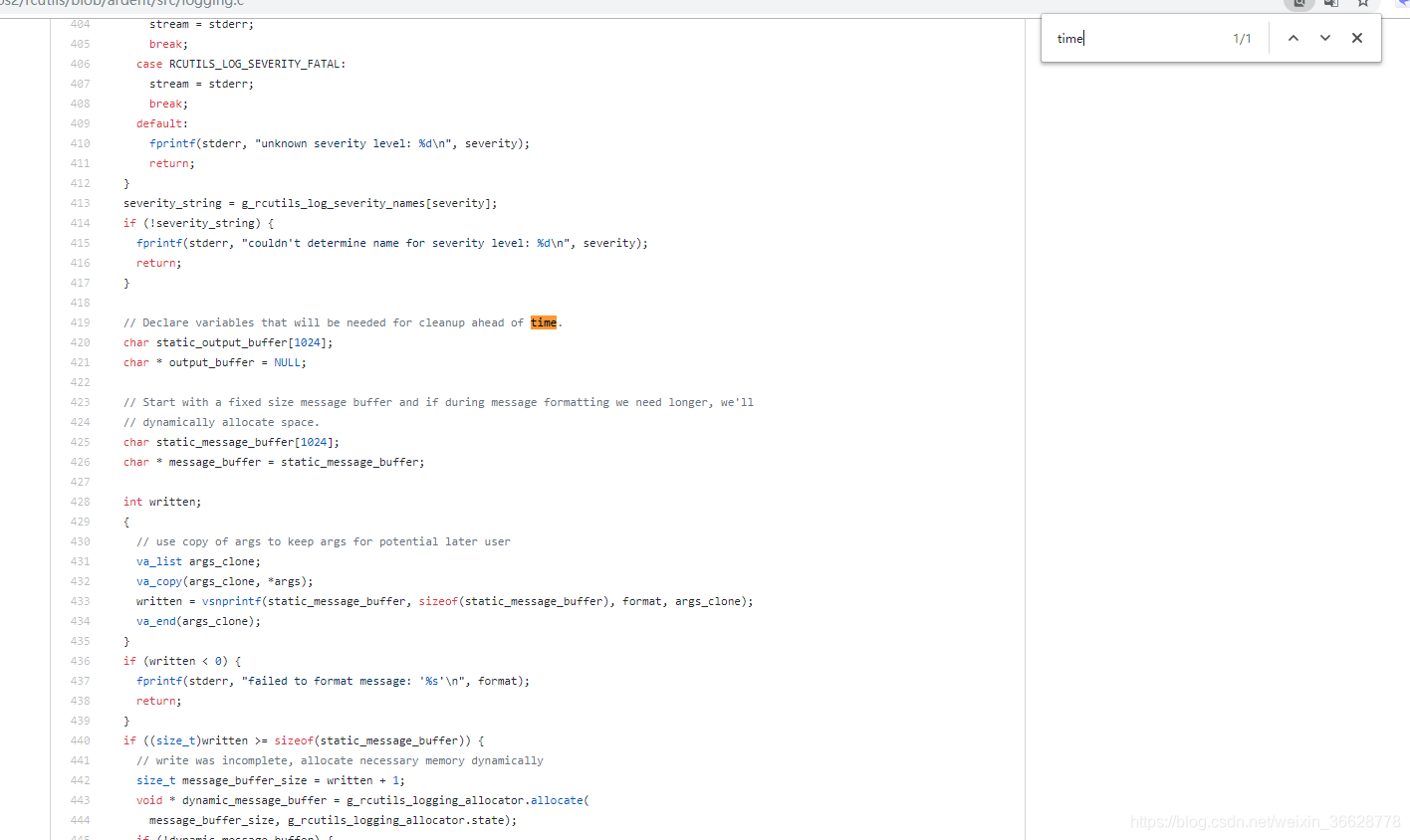Screen dimensions: 1410x840
Task: Select line number 406
Action: point(80,64)
